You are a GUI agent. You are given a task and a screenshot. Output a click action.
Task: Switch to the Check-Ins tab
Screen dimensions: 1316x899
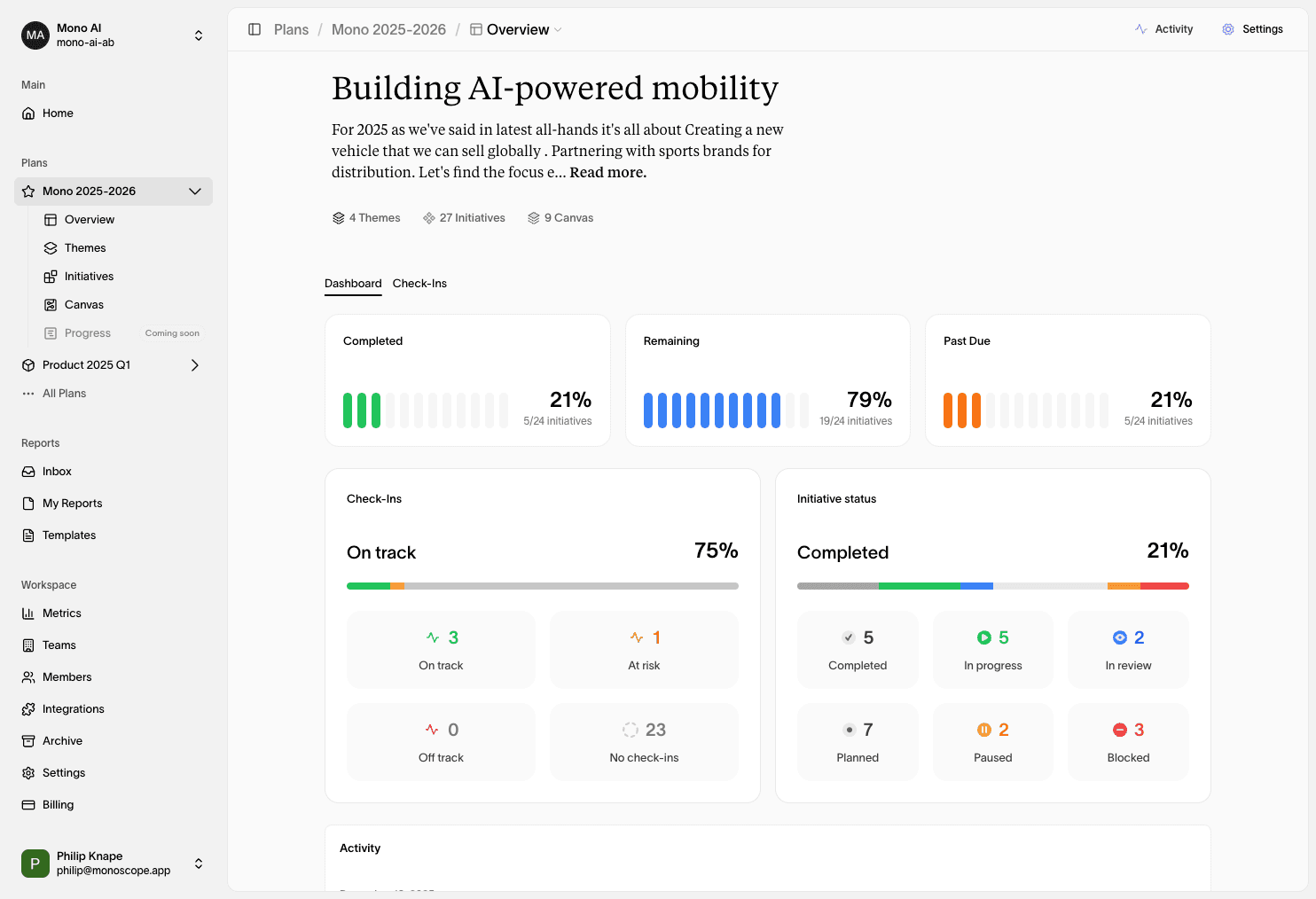(419, 284)
